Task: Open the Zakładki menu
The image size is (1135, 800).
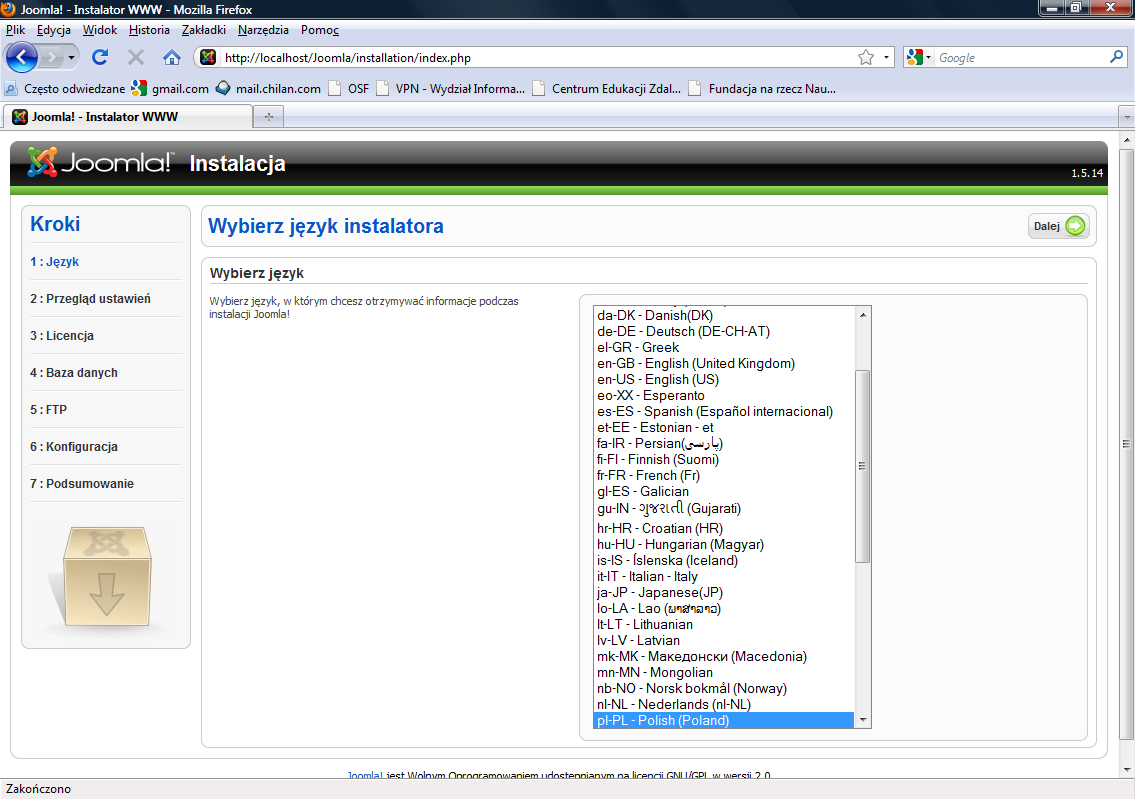Action: click(203, 30)
